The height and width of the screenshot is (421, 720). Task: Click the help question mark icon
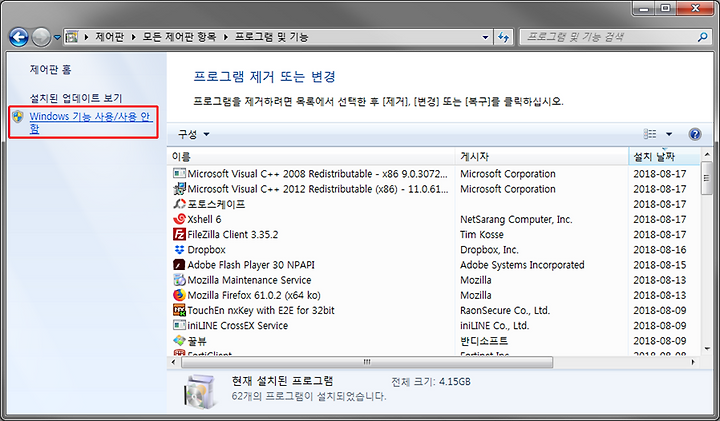click(695, 134)
